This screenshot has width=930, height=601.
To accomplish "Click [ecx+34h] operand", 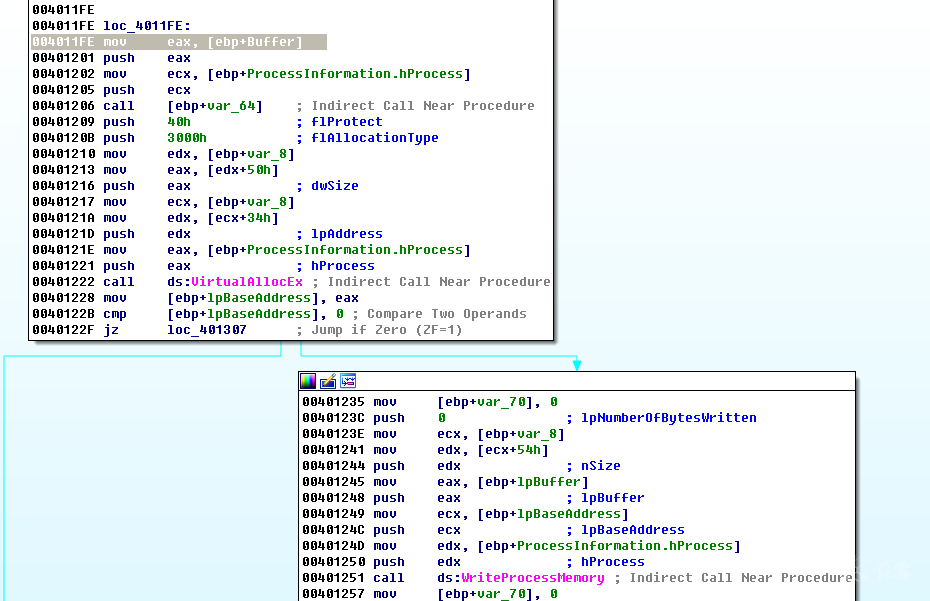I will tap(243, 218).
